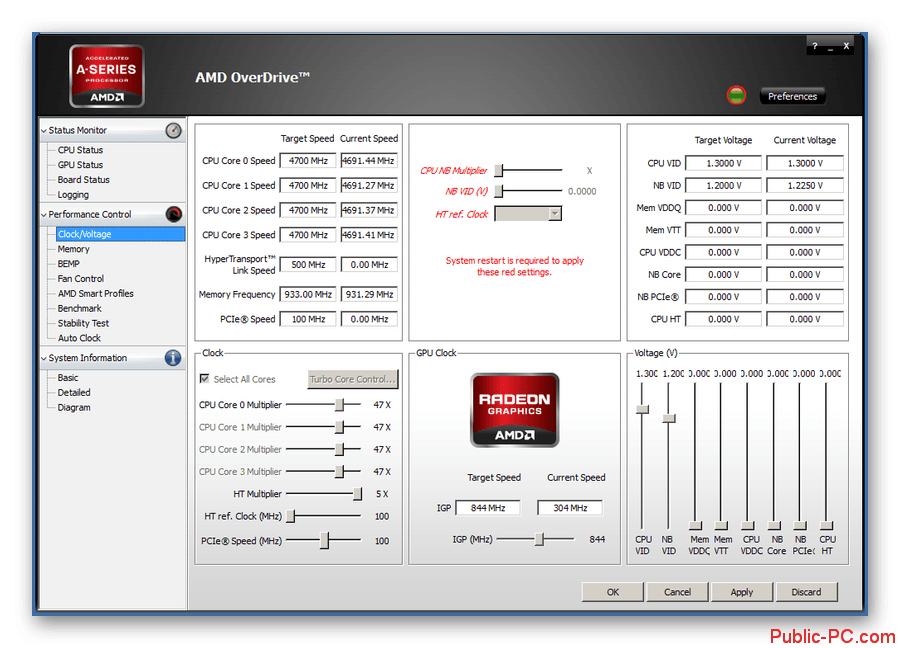Viewport: 900px width, 648px height.
Task: Click the IGP (MHz) slider handle
Action: pos(539,539)
